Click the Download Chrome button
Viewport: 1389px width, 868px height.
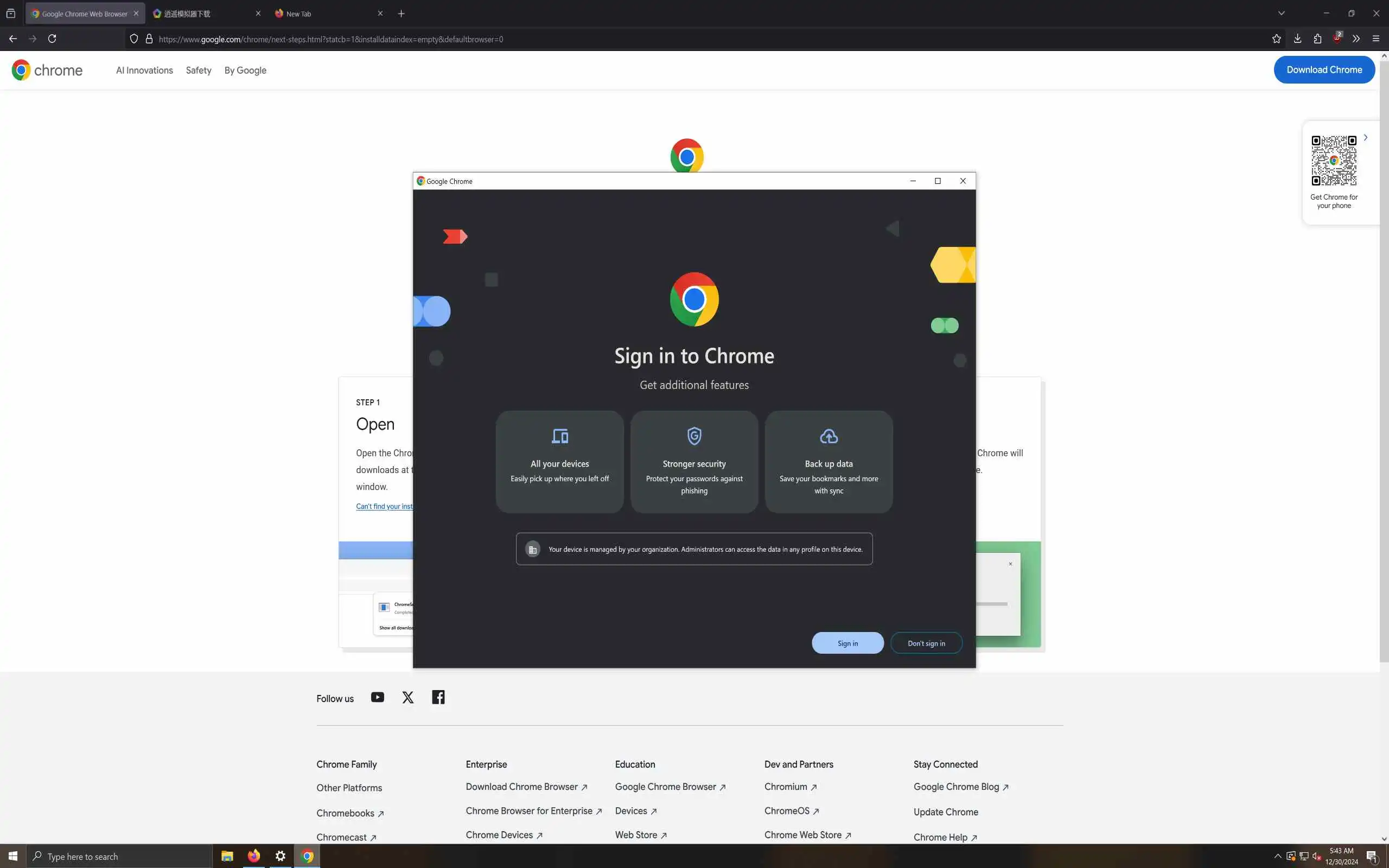point(1323,69)
